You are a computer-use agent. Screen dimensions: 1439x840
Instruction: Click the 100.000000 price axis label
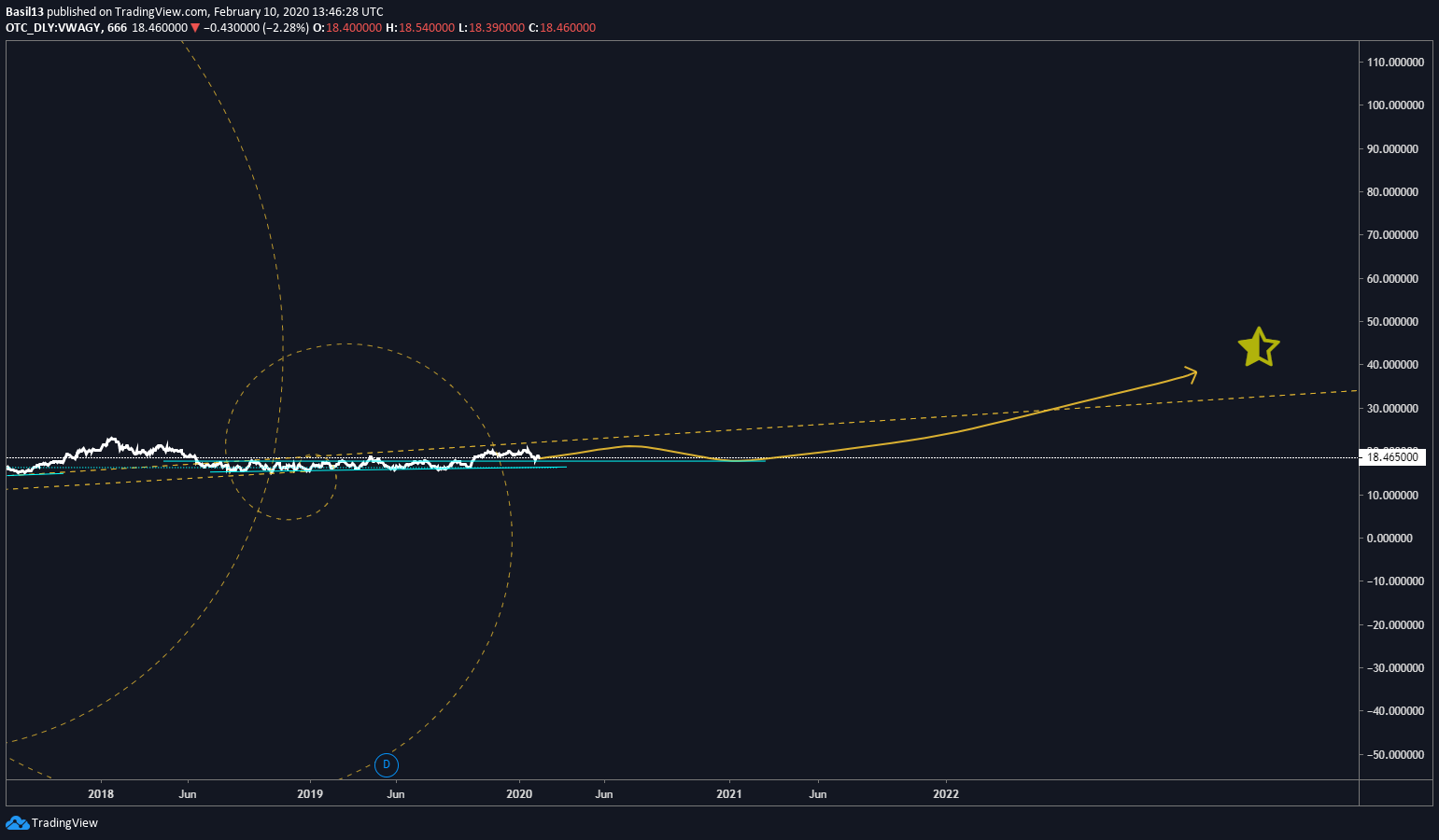point(1395,105)
